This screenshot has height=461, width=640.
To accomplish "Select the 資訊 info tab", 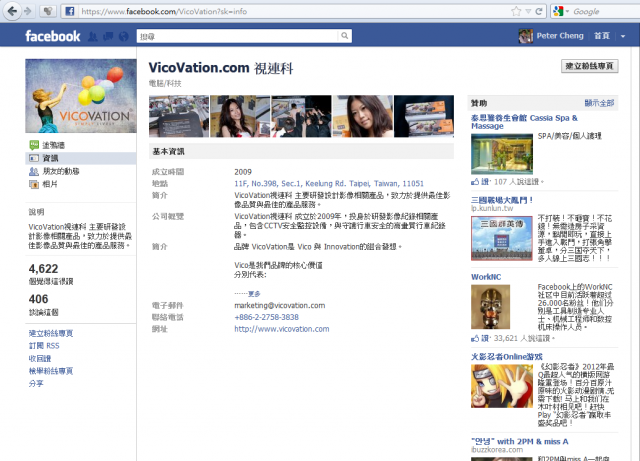I will 80,158.
